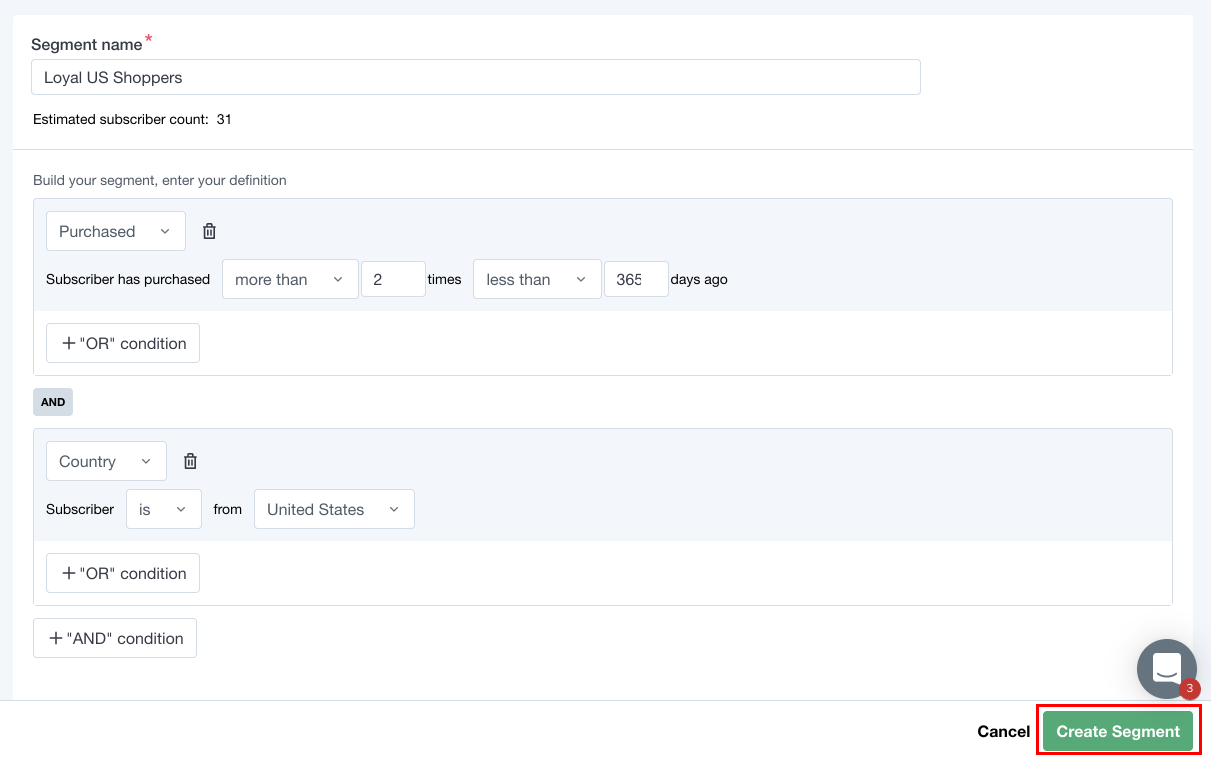The width and height of the screenshot is (1211, 760).
Task: Edit the 365 days ago value
Action: coord(636,279)
